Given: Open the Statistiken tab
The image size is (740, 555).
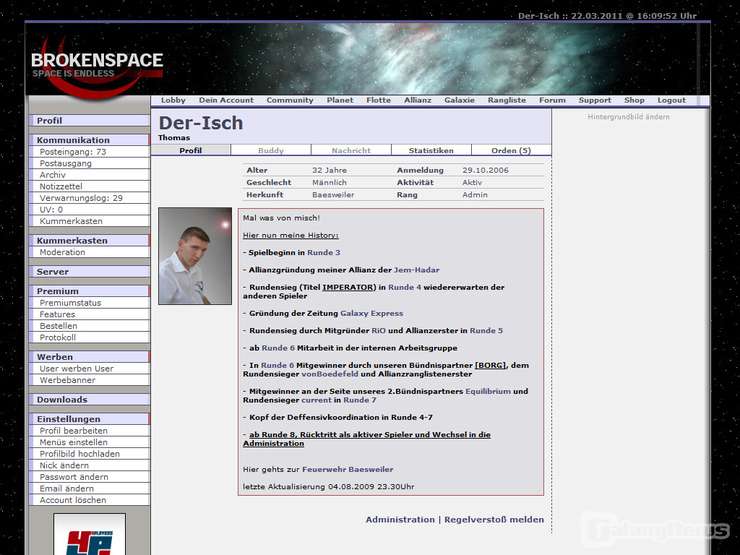Looking at the screenshot, I should 431,151.
